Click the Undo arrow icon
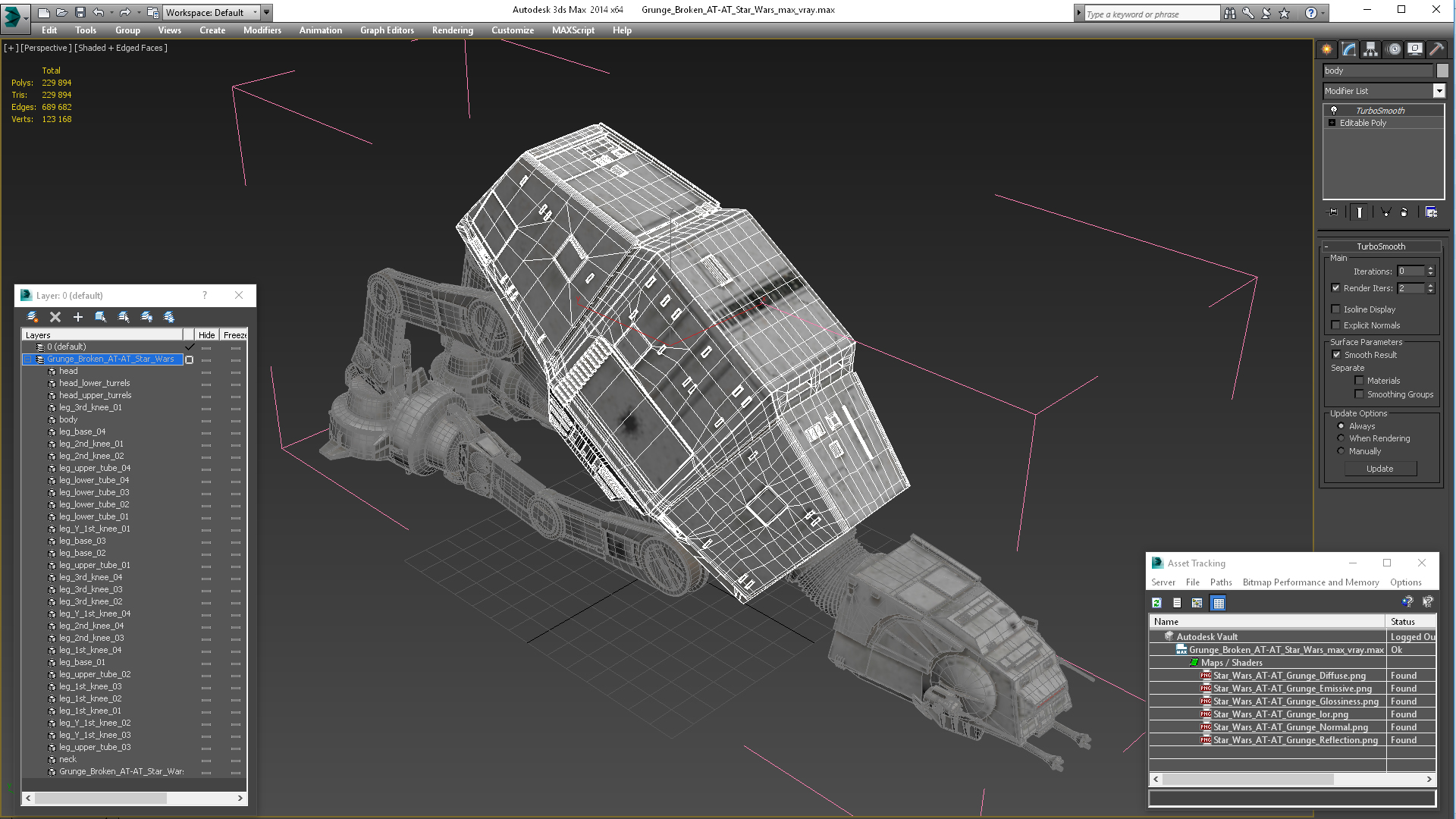Image resolution: width=1456 pixels, height=819 pixels. [98, 12]
